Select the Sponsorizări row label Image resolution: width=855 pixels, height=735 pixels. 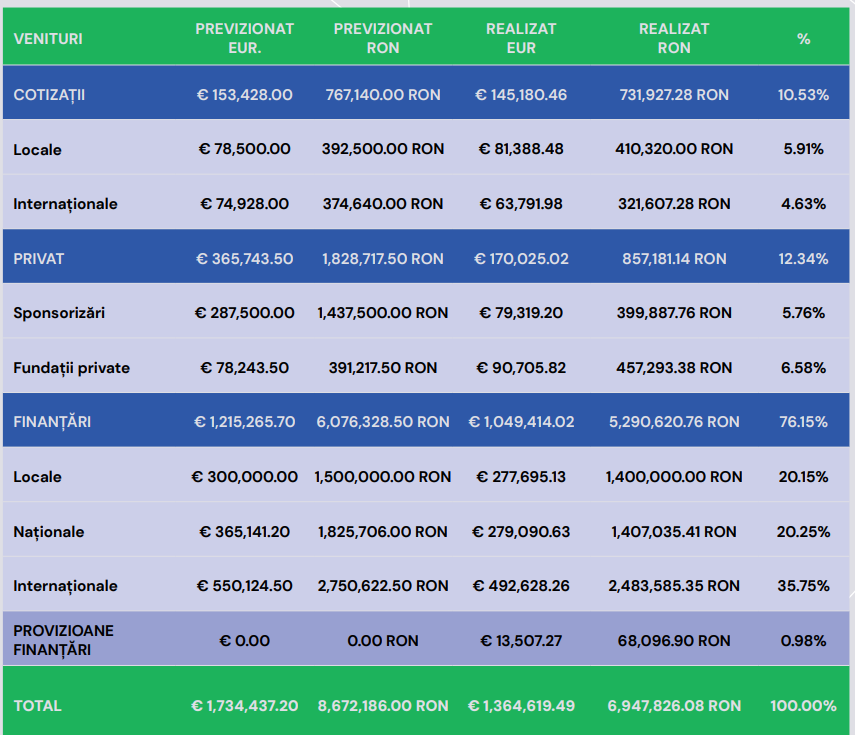59,313
